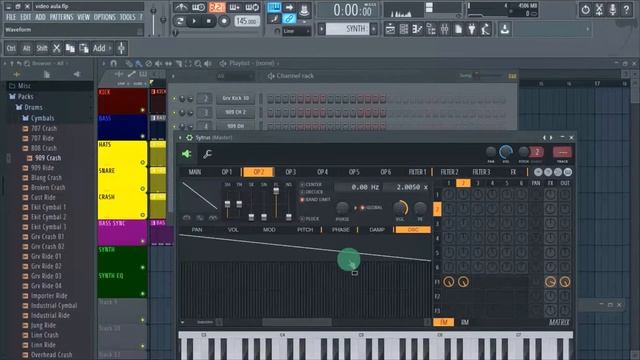Screen dimensions: 640x360
Task: Open the plugin picker plug icon
Action: pos(472,29)
